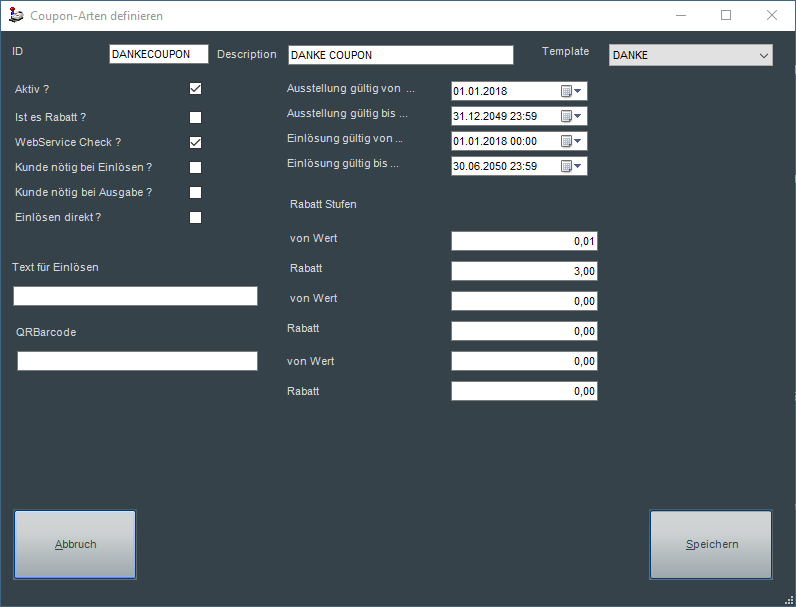Uncheck the Aktiv checkbox
This screenshot has width=796, height=607.
click(x=196, y=89)
